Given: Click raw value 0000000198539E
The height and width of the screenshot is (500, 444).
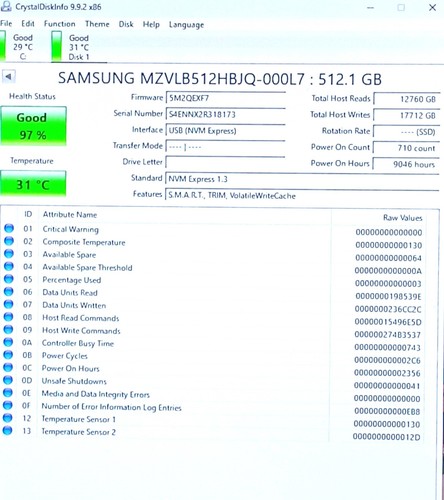Looking at the screenshot, I should (x=388, y=296).
